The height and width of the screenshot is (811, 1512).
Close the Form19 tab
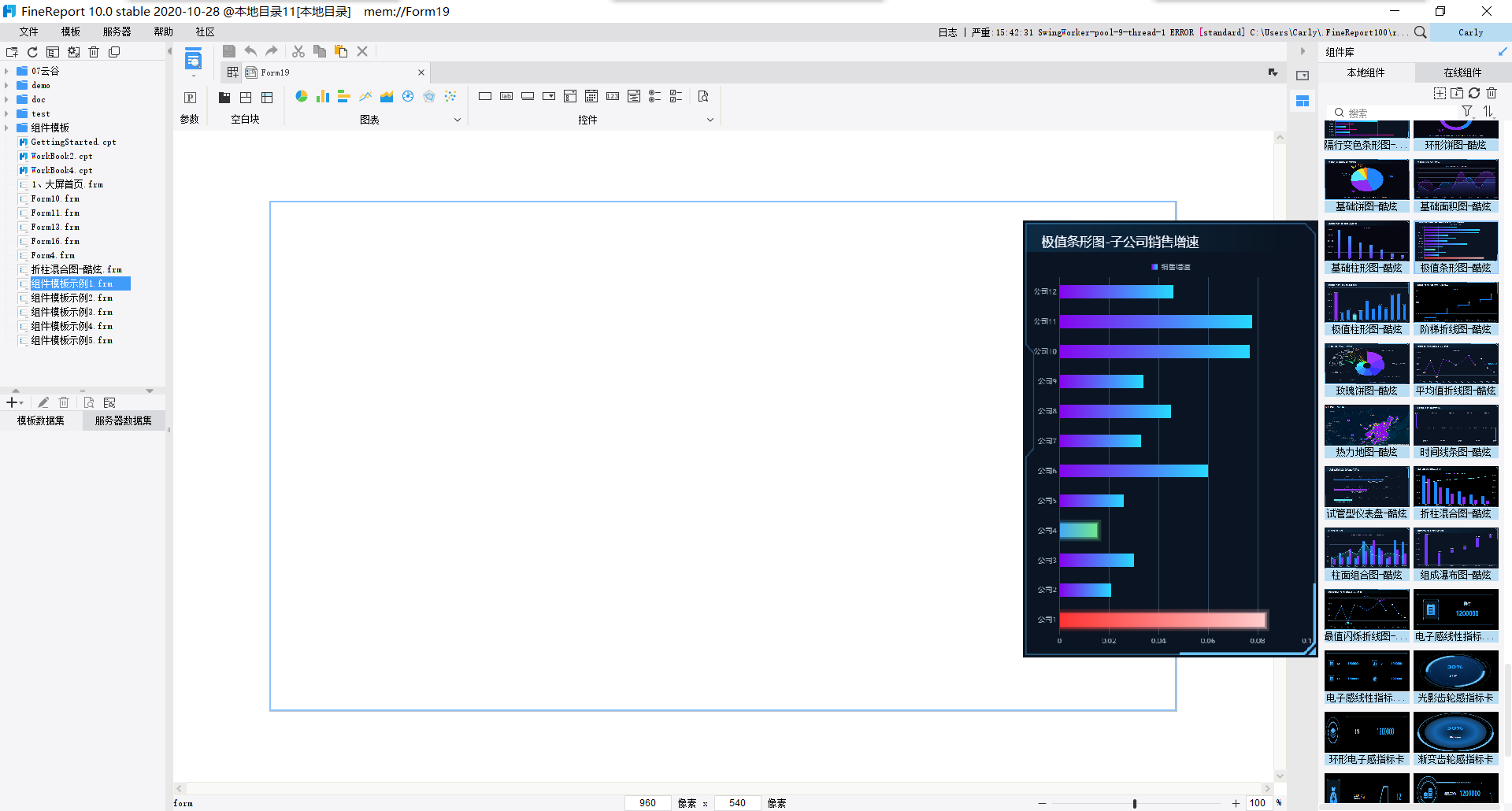pos(421,72)
